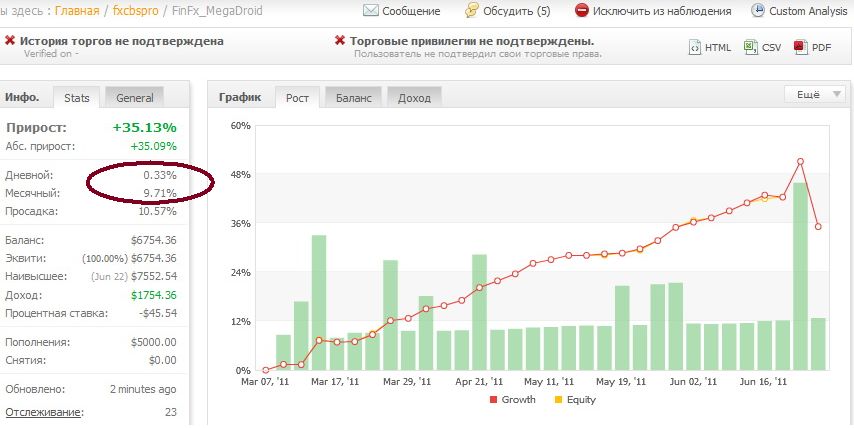The width and height of the screenshot is (854, 428).
Task: Click the tallest green chart bar
Action: pyautogui.click(x=800, y=276)
